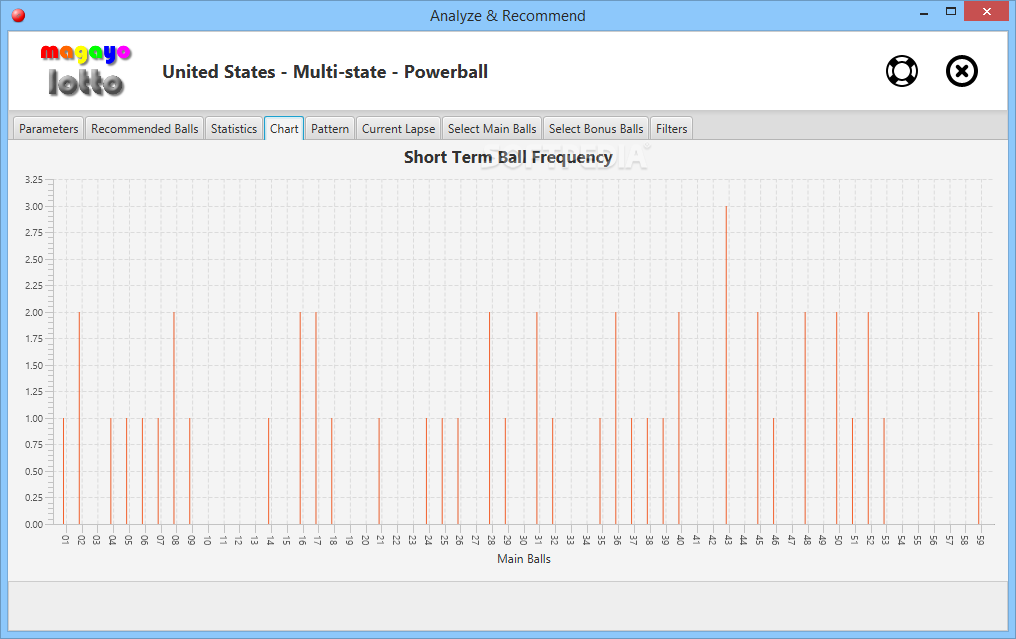Click the magayo lotto logo
The width and height of the screenshot is (1016, 639).
coord(86,71)
